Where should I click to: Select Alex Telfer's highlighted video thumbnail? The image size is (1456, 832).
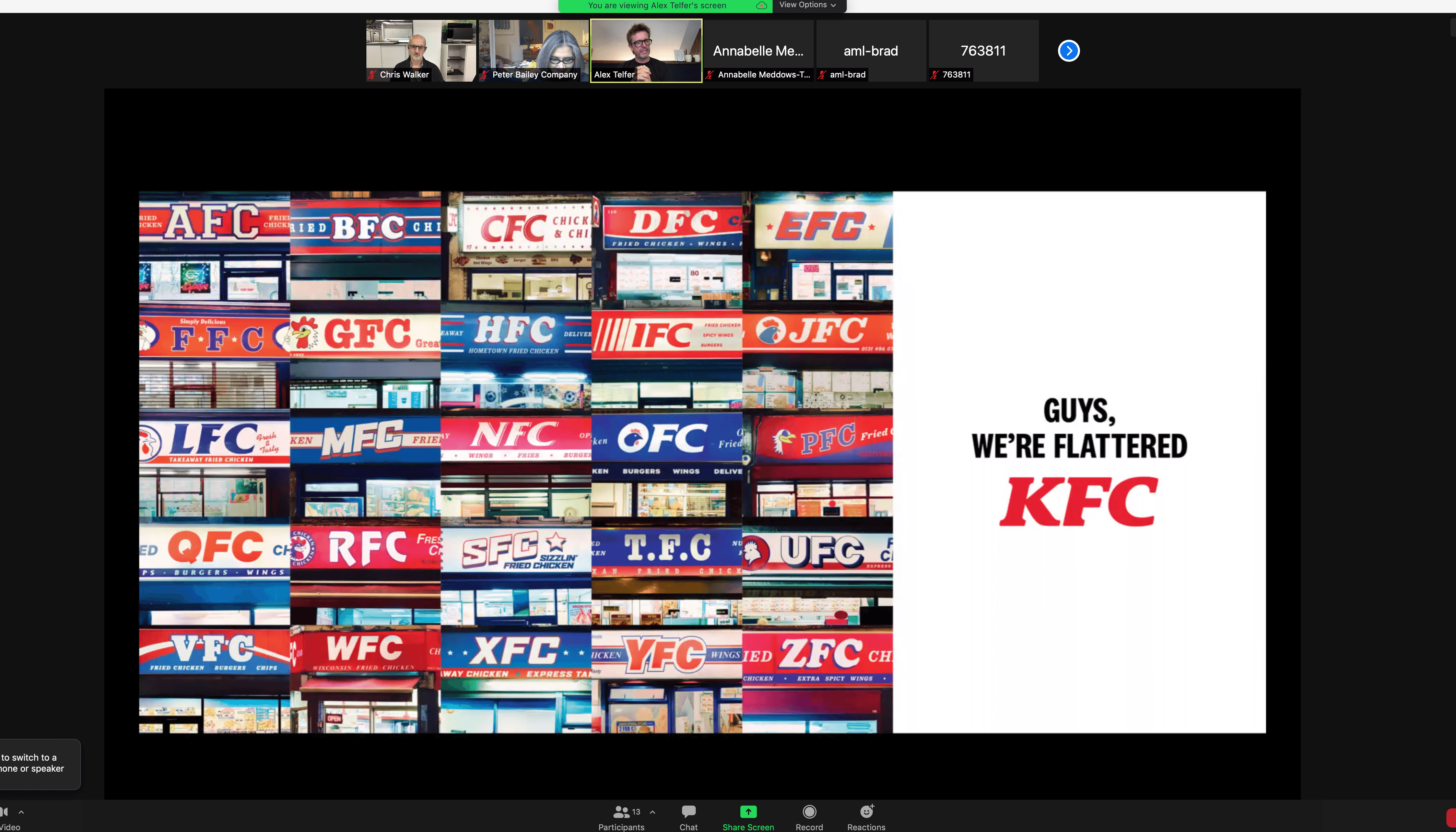[646, 50]
